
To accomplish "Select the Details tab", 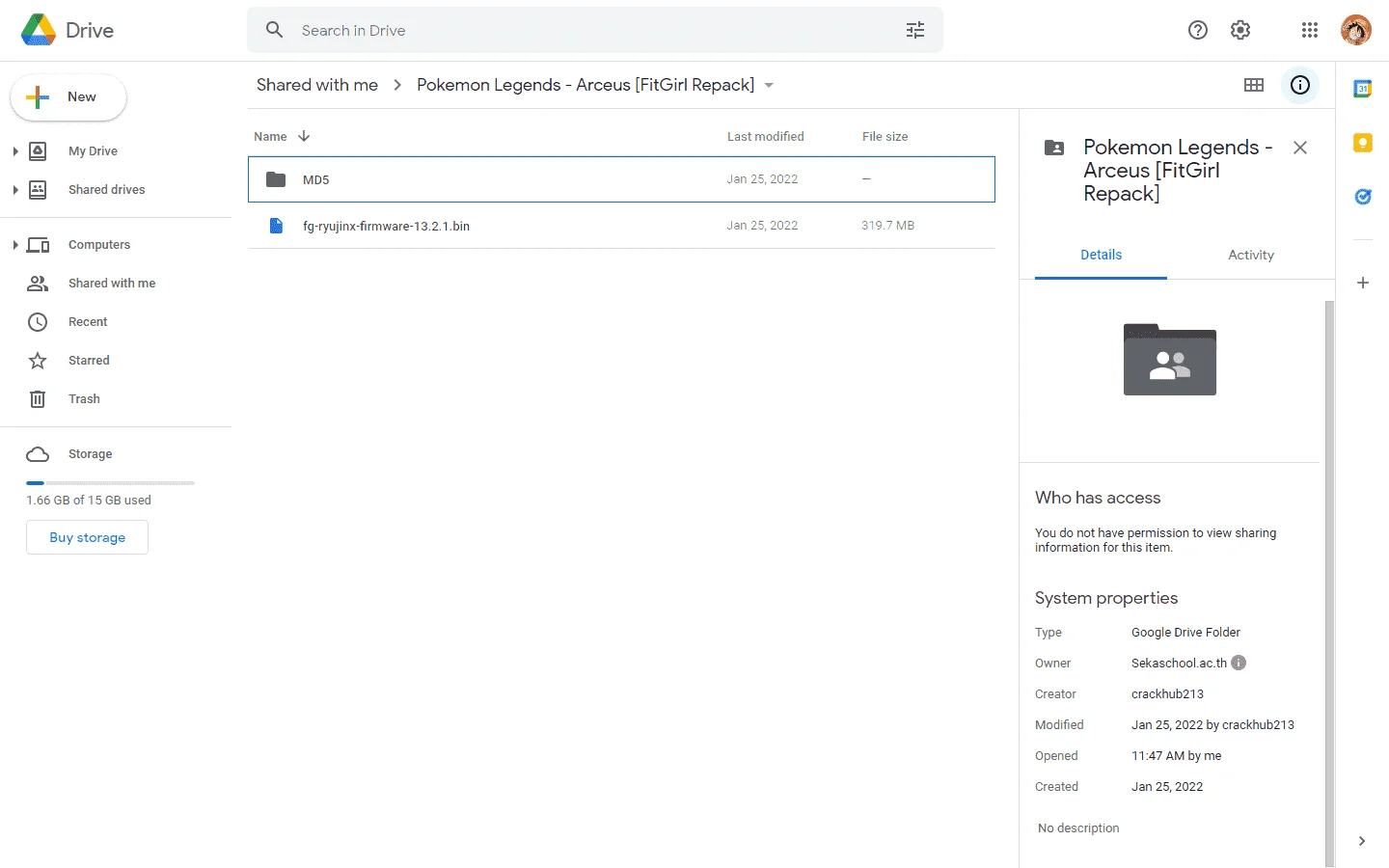I will 1101,255.
